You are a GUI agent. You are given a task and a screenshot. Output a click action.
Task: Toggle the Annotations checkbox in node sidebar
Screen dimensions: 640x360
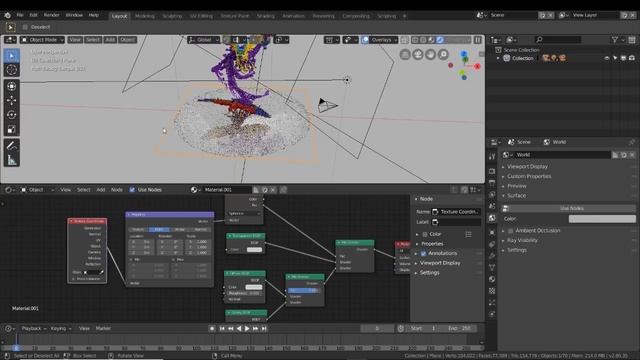(x=424, y=253)
